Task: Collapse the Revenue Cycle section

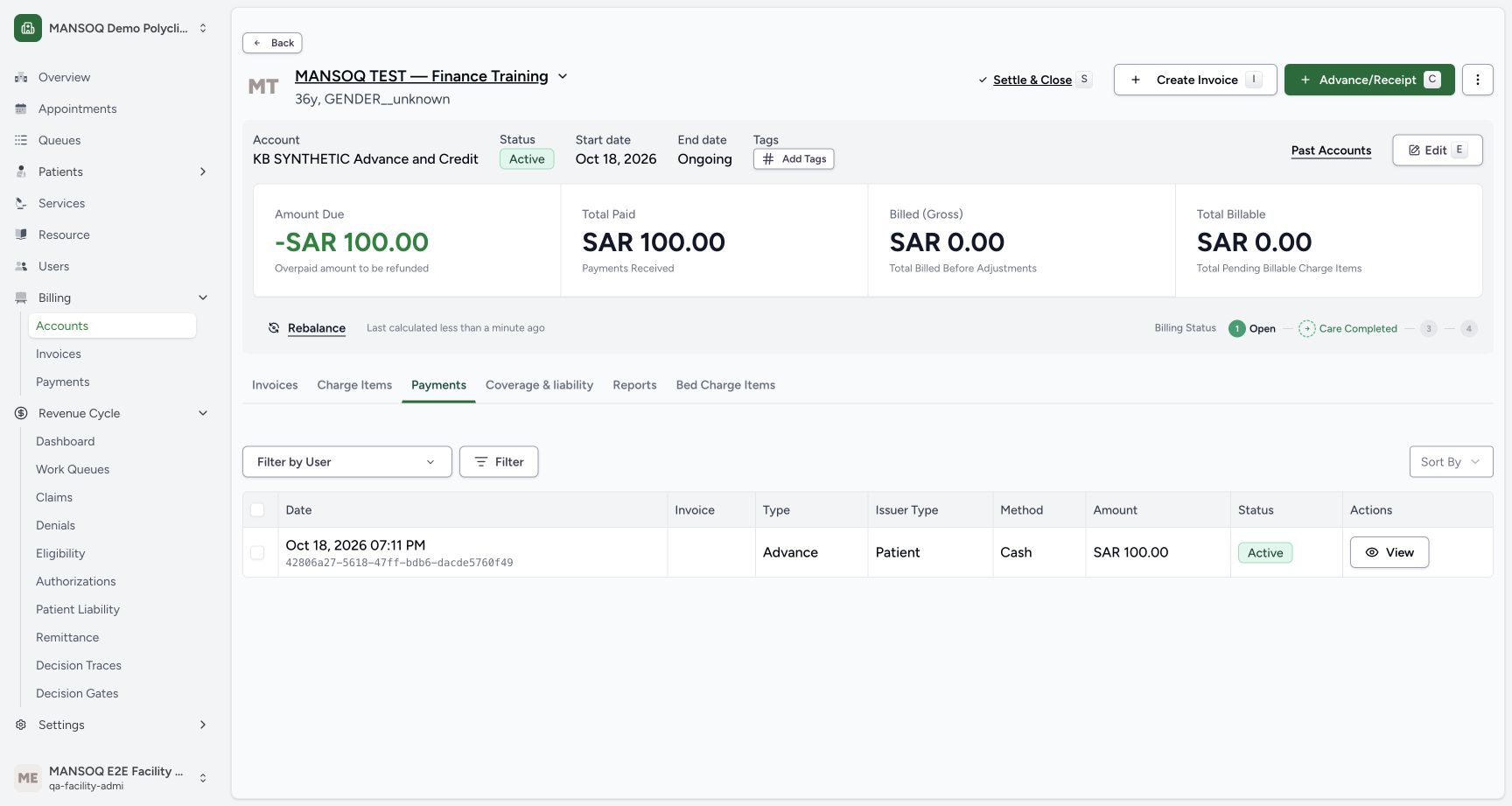Action: (x=203, y=413)
